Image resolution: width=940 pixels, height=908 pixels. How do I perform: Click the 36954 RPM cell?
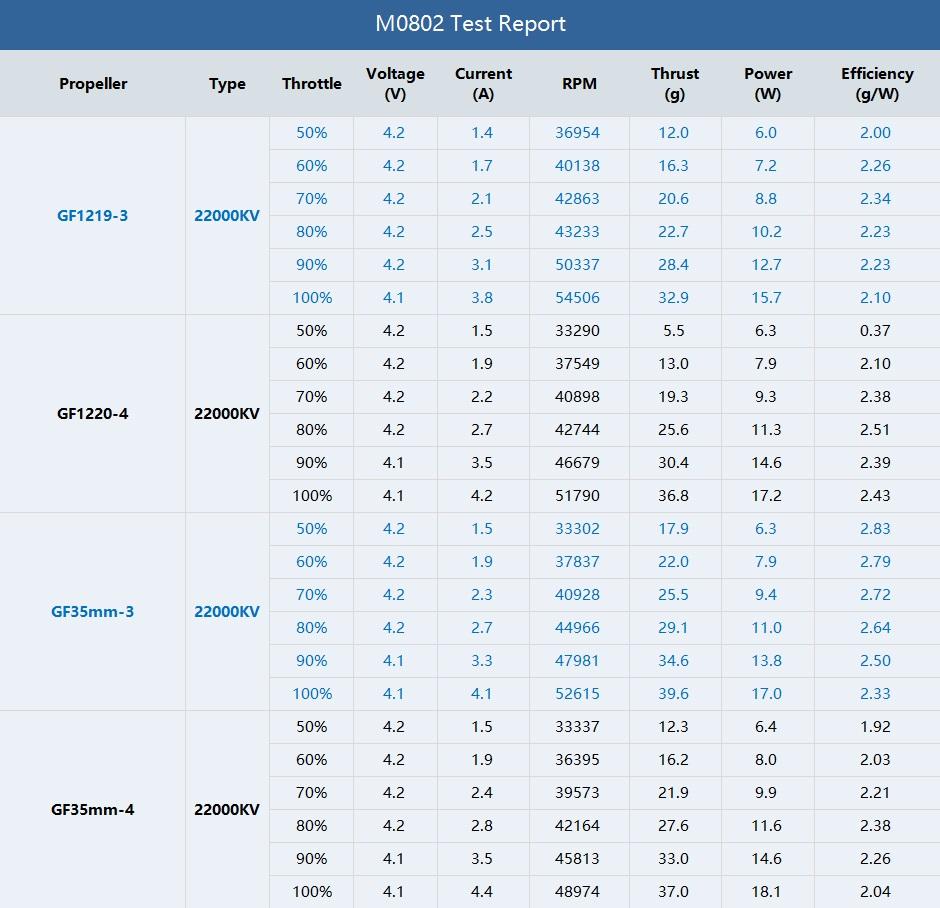[578, 132]
